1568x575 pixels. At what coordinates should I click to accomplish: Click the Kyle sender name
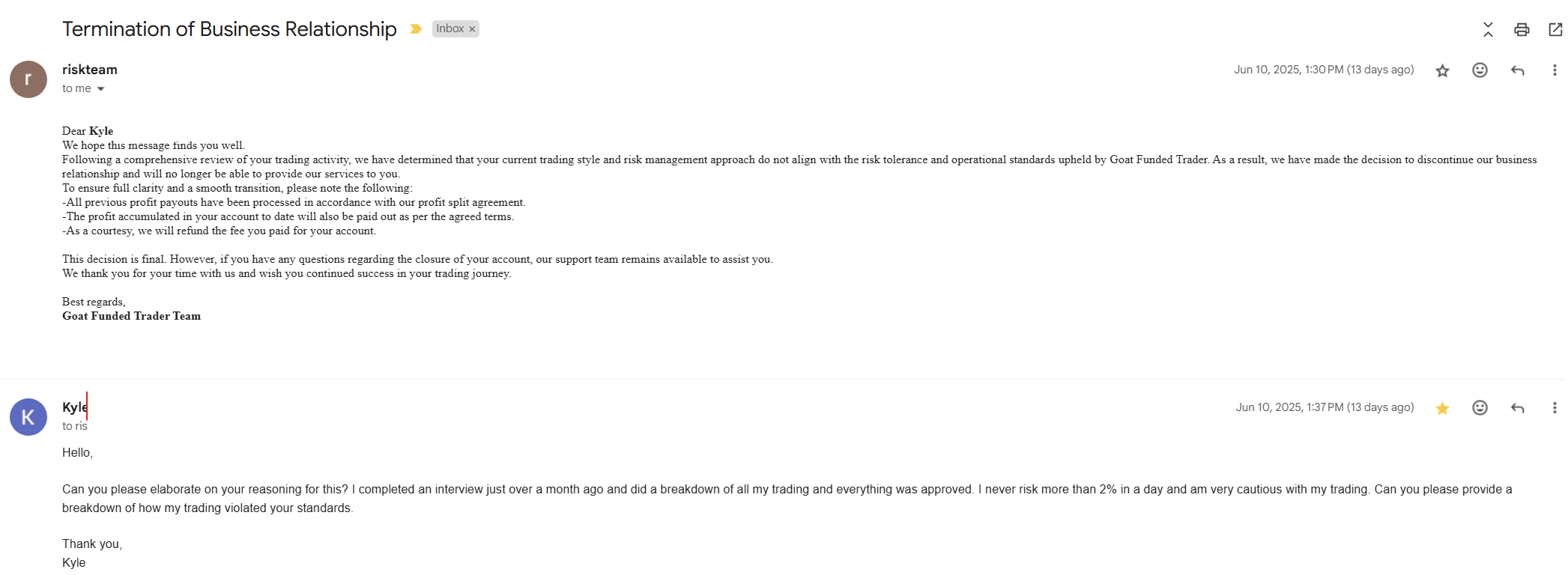click(x=74, y=407)
